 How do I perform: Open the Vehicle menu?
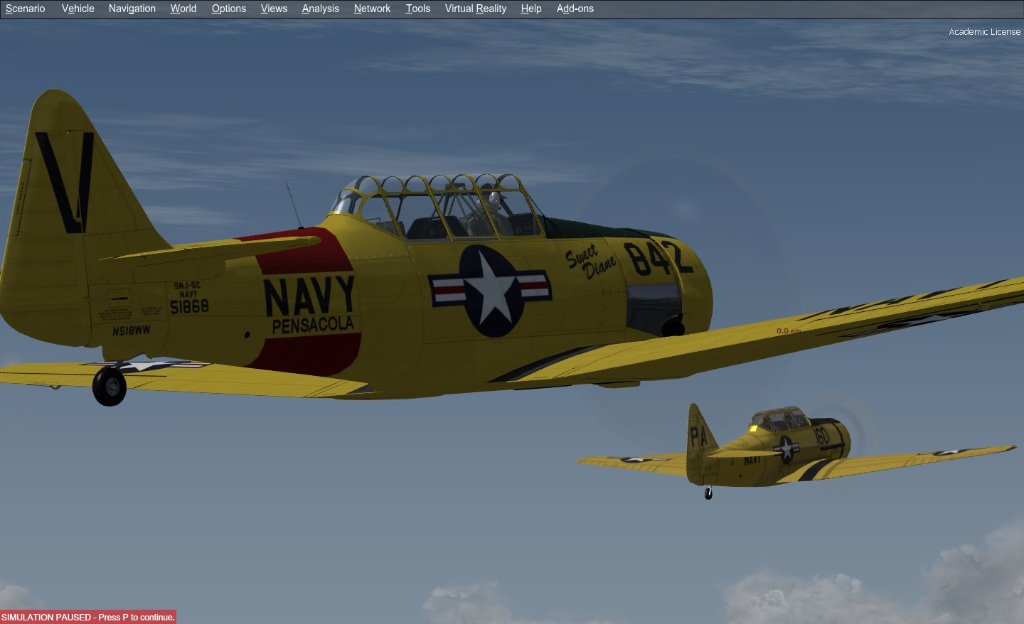coord(78,8)
